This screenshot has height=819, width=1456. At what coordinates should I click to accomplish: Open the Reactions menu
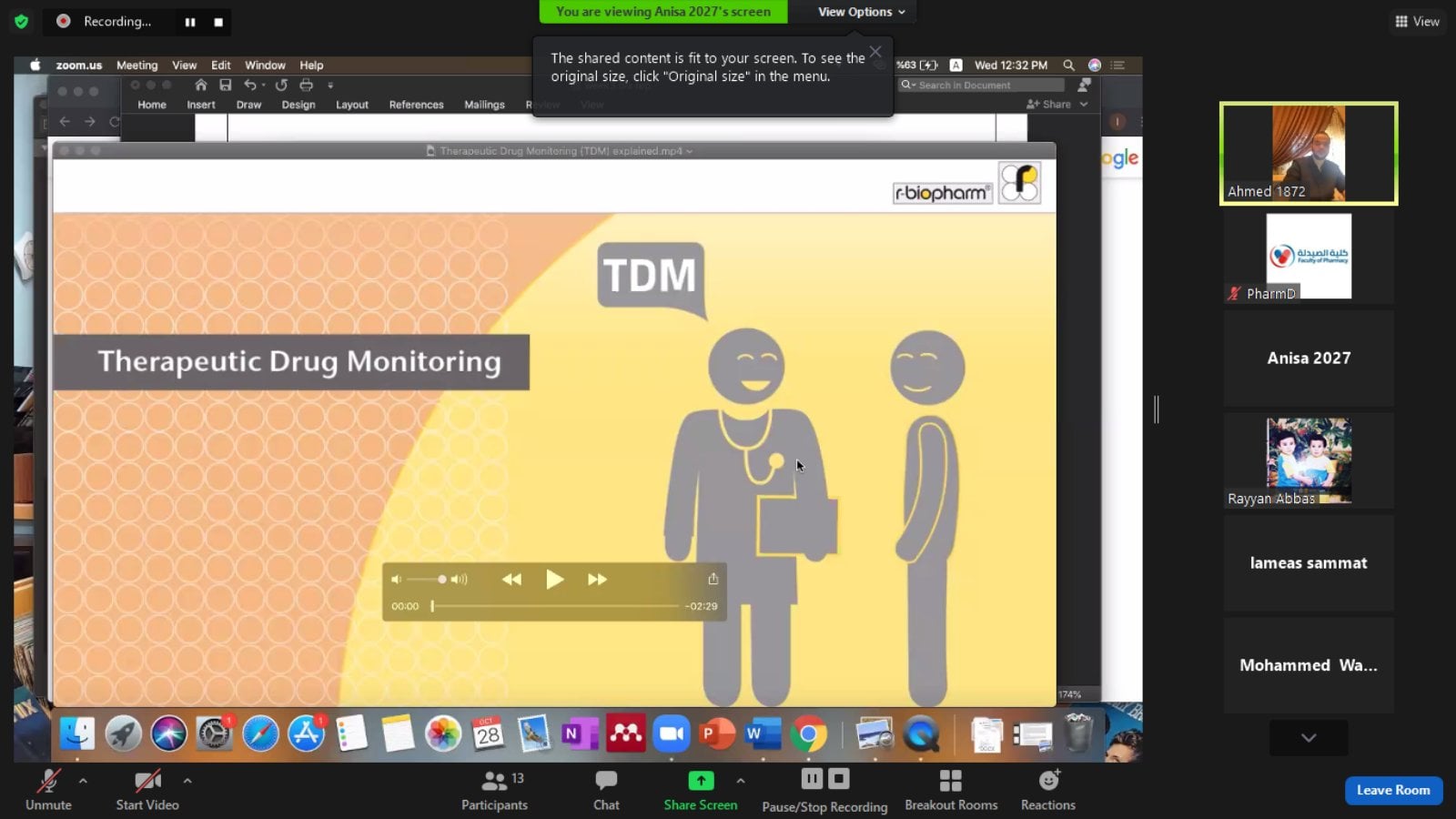(1048, 790)
